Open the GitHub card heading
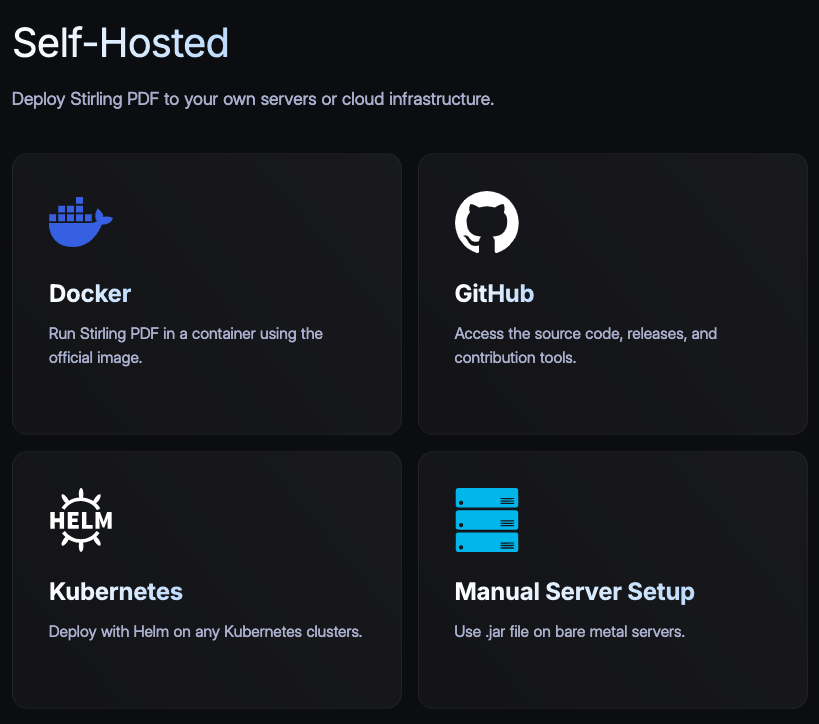The width and height of the screenshot is (819, 724). click(494, 294)
